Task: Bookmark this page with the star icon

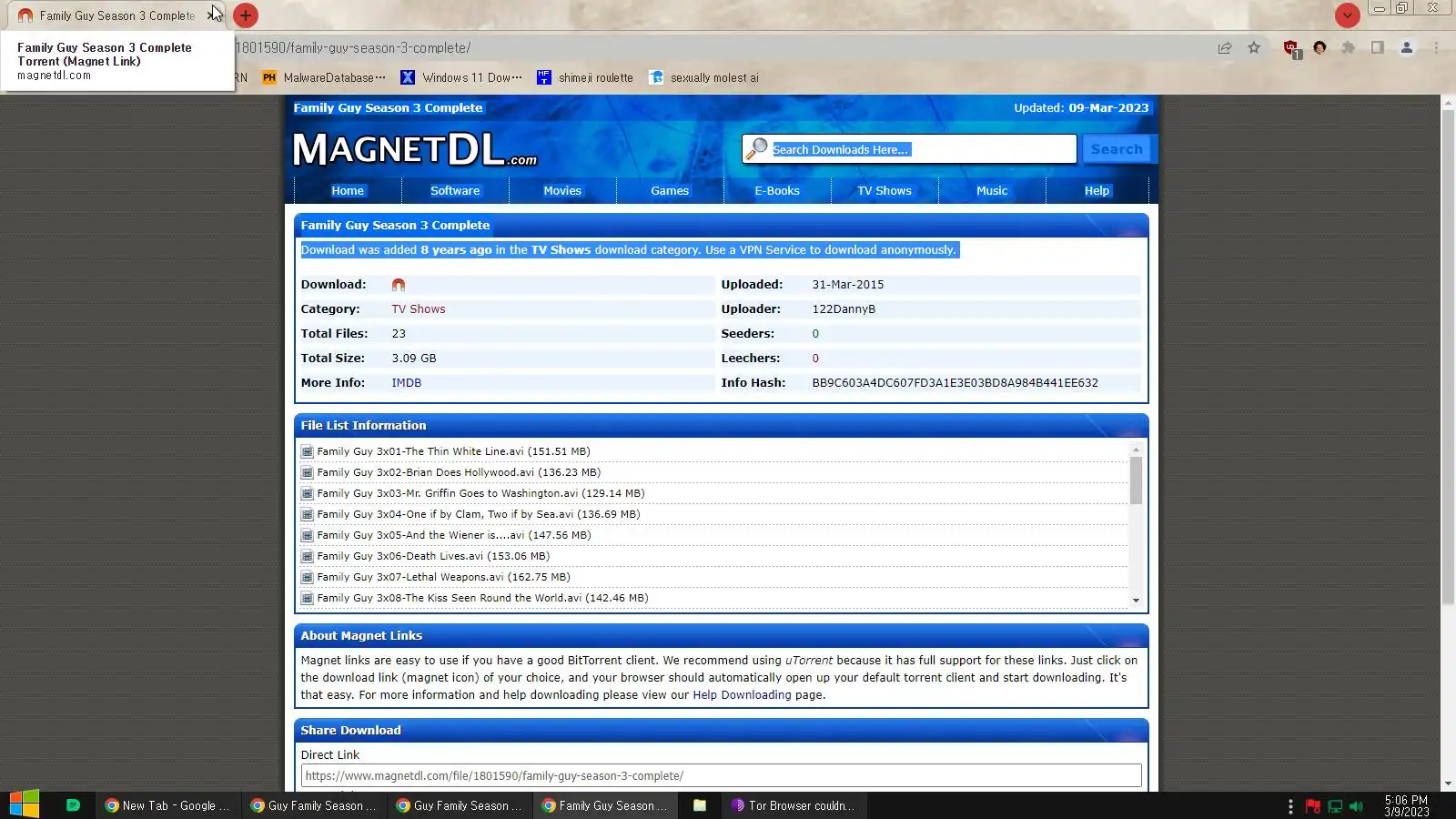Action: pos(1254,48)
